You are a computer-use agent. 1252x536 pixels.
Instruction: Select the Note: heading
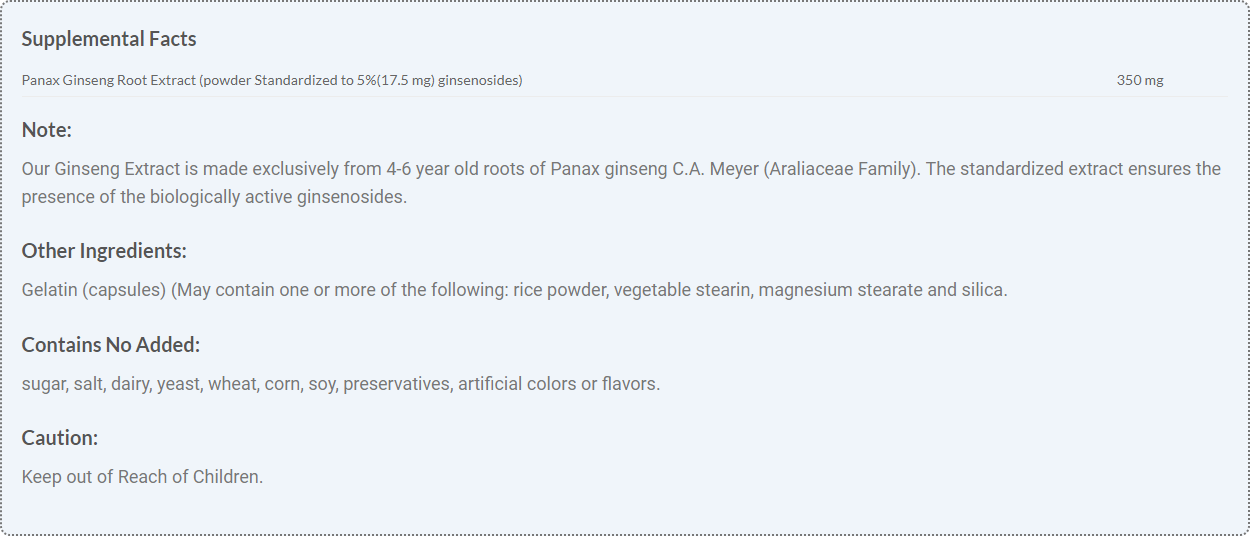click(47, 130)
